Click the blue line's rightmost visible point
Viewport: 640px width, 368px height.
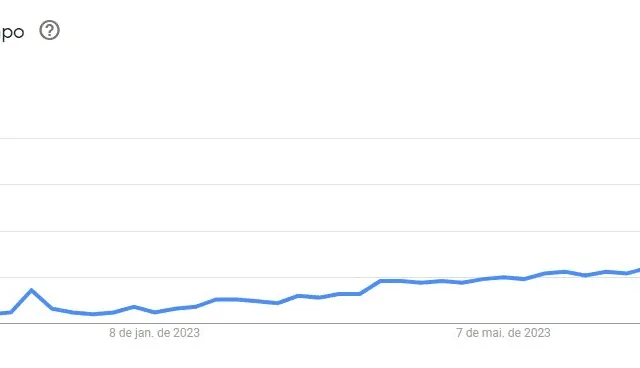pyautogui.click(x=638, y=270)
